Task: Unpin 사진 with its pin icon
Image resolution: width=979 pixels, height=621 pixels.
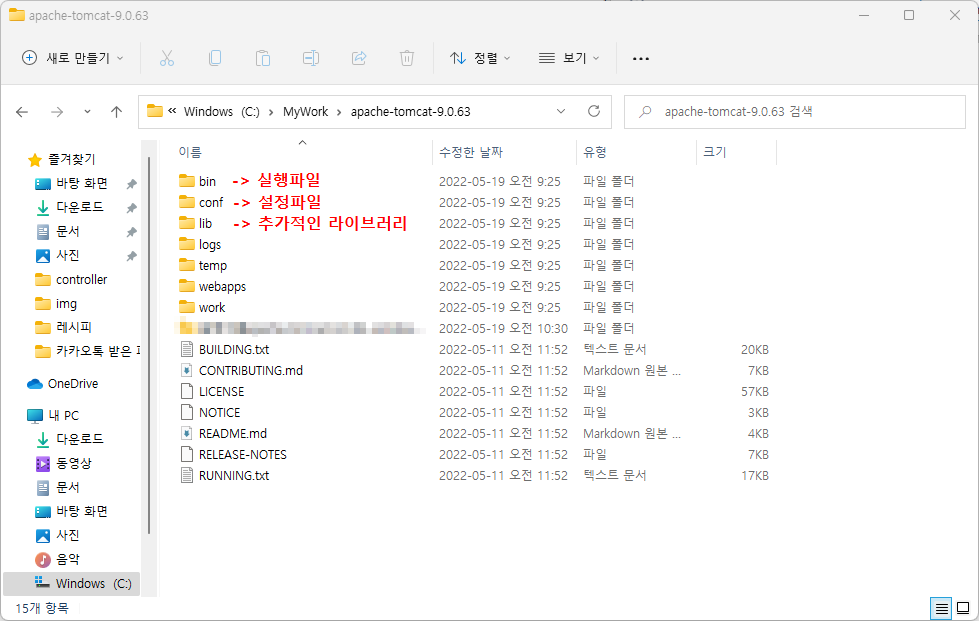Action: point(131,256)
